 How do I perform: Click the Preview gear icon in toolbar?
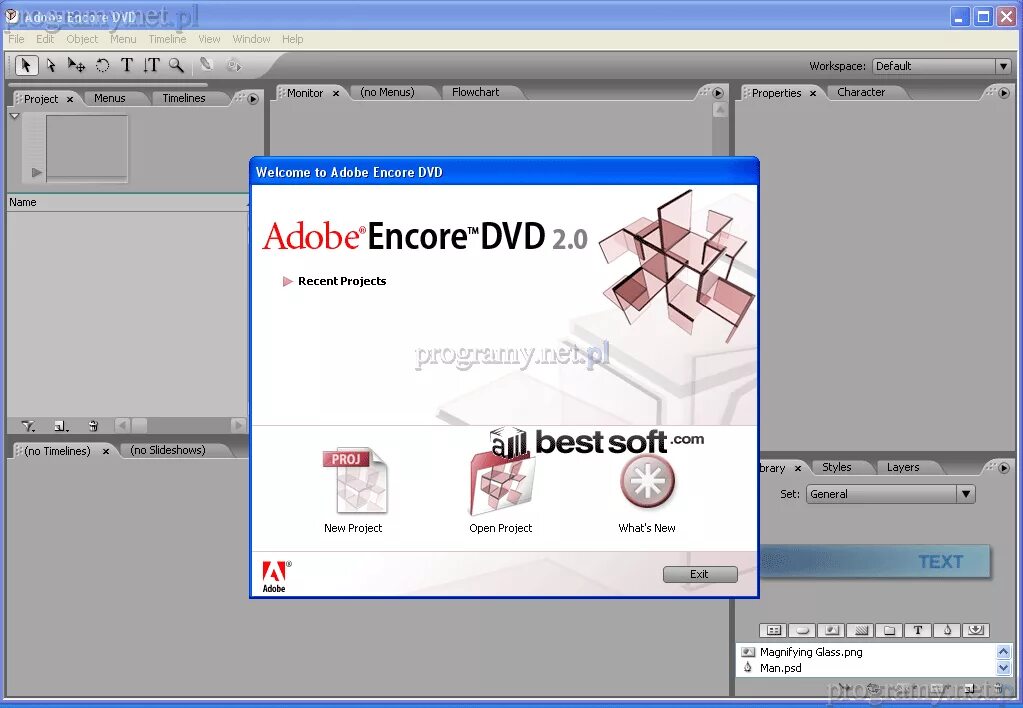point(234,65)
